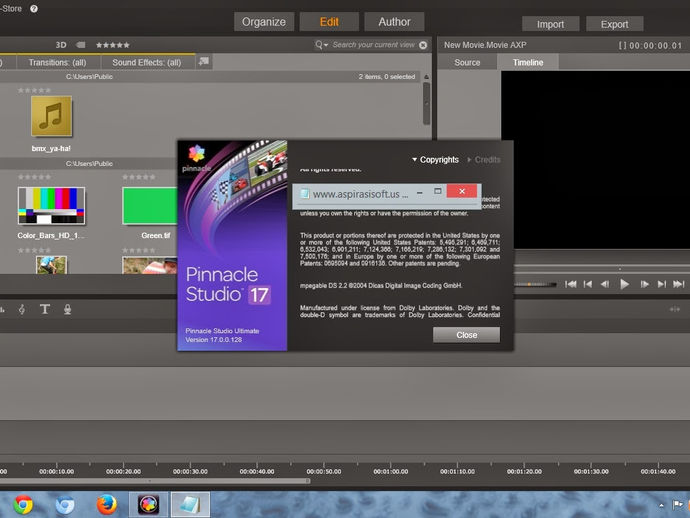Go to previous clip marker in player
This screenshot has height=518, width=690.
click(588, 284)
